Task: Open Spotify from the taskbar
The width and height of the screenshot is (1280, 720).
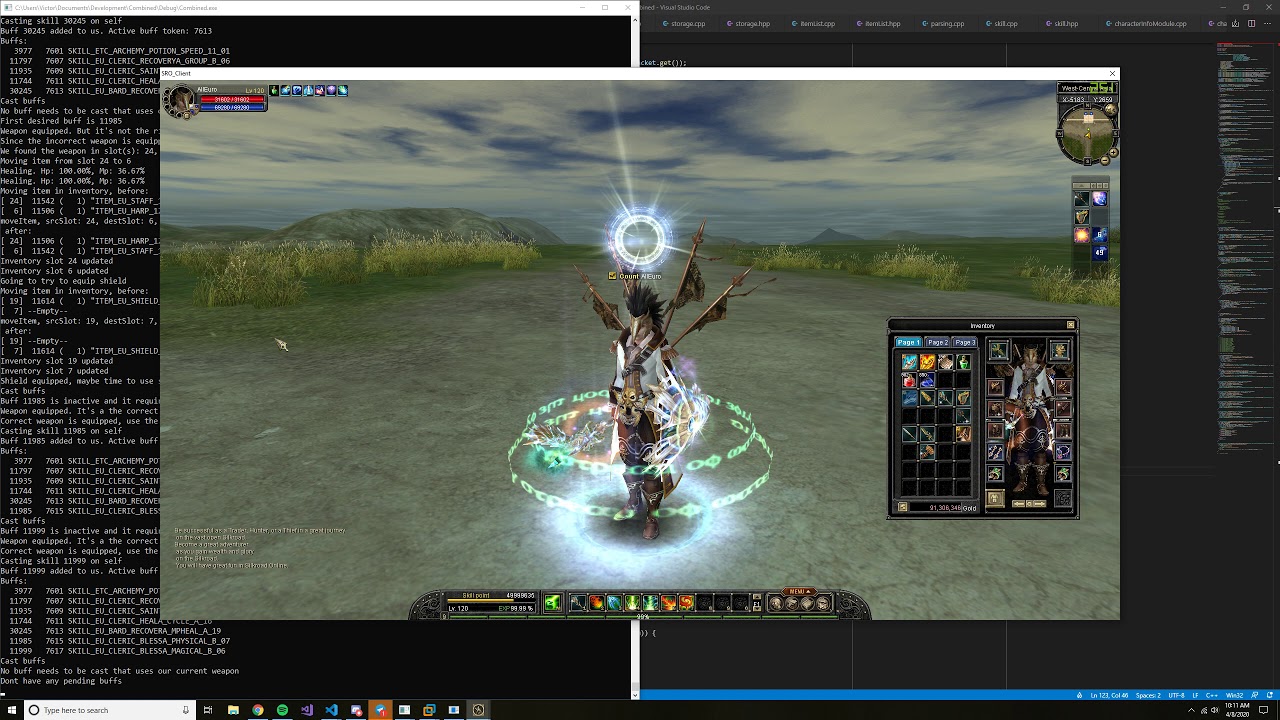Action: pos(282,710)
